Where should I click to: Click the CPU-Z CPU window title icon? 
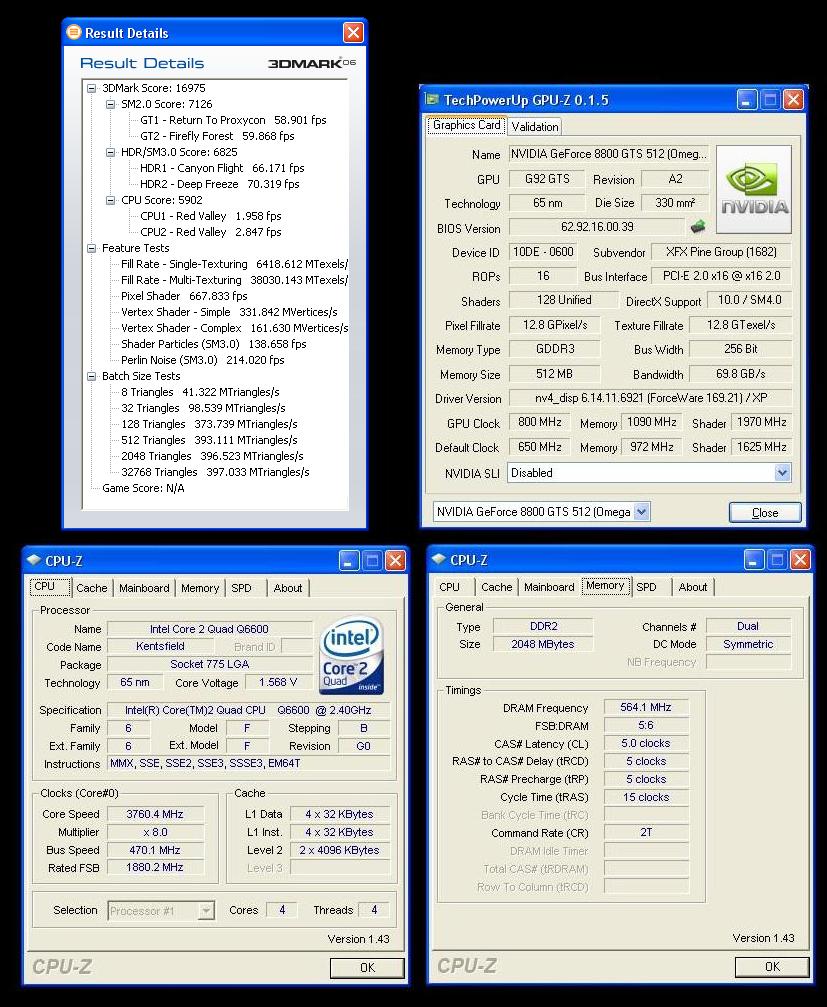click(x=33, y=560)
